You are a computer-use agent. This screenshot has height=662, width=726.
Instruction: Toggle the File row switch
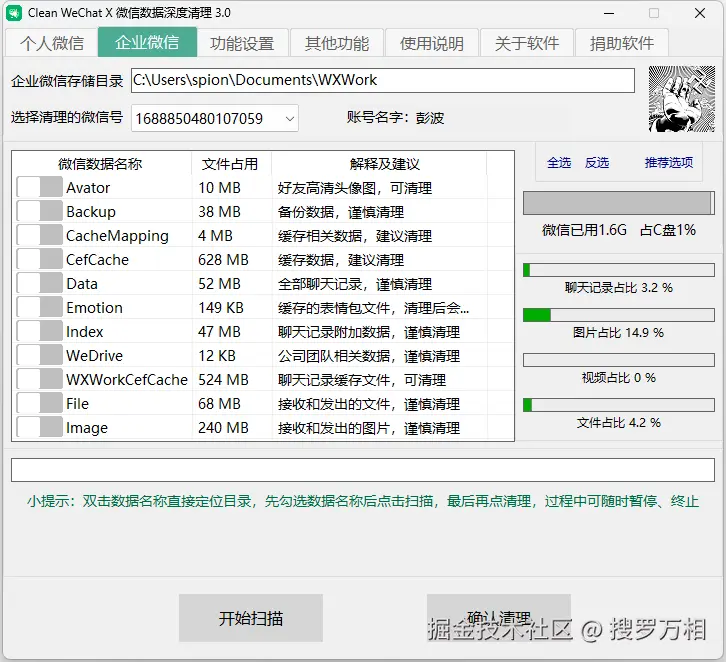point(39,404)
